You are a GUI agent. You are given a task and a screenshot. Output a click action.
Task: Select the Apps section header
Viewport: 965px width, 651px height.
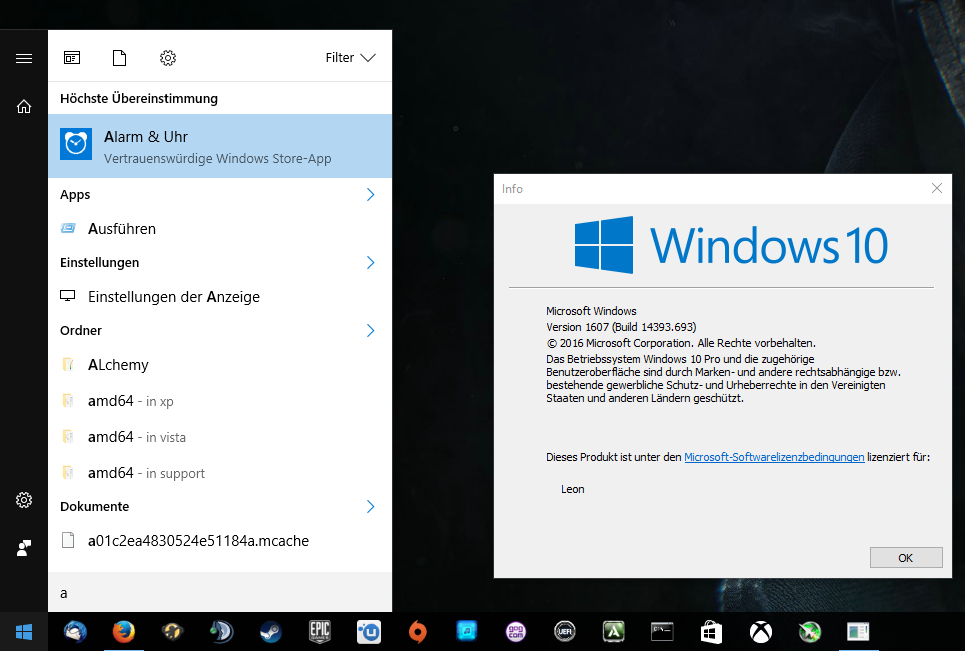coord(75,194)
